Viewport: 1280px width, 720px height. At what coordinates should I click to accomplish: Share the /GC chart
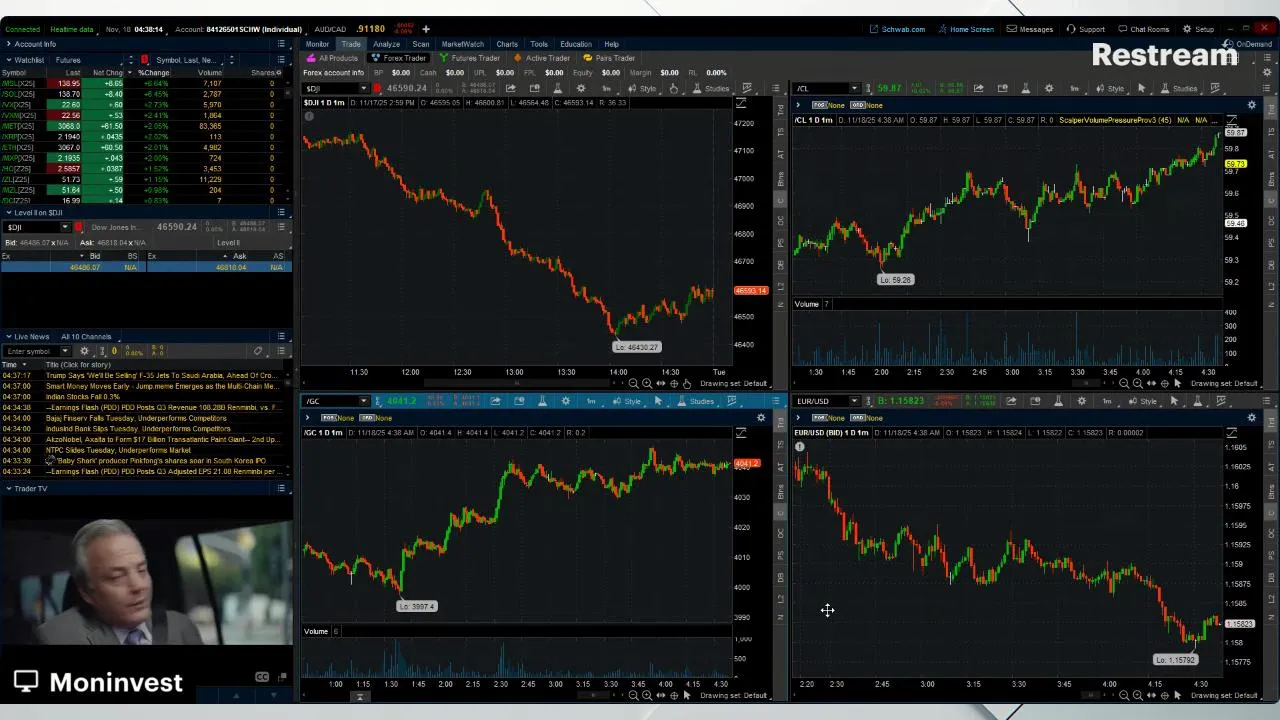[x=495, y=401]
